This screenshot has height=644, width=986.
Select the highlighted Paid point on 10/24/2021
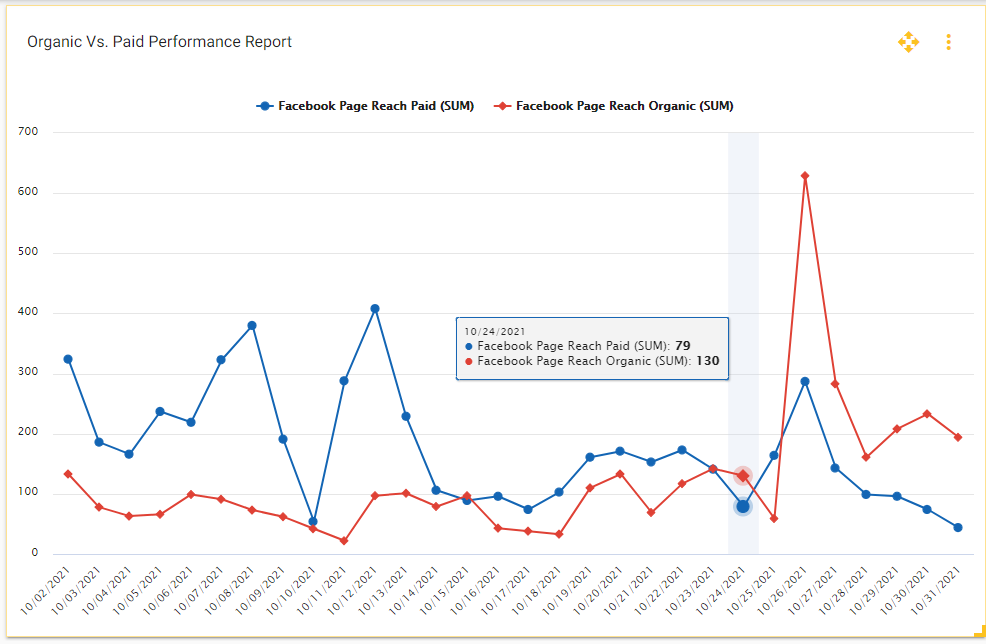coord(743,507)
